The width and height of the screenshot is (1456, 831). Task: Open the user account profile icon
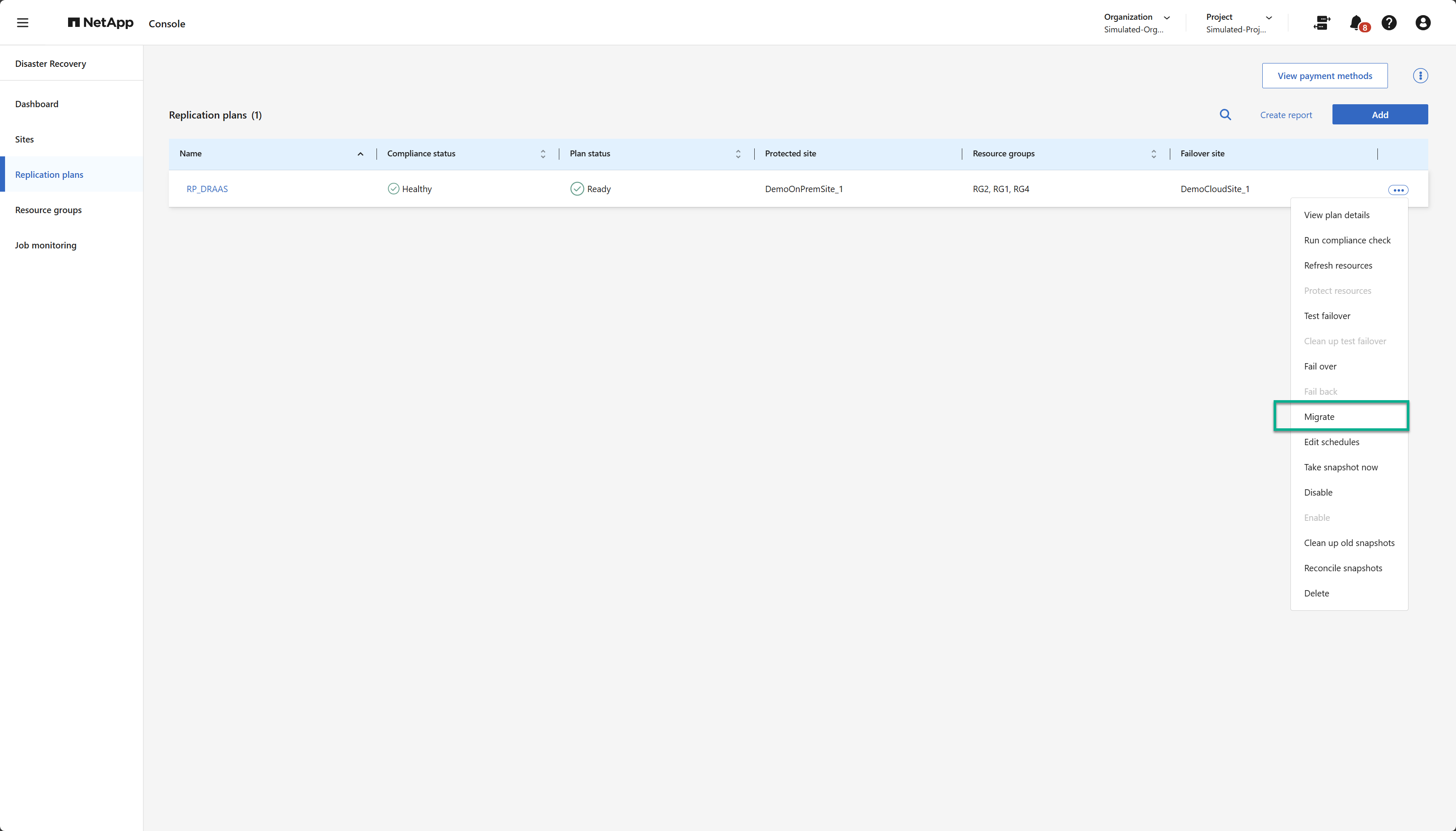[x=1422, y=23]
